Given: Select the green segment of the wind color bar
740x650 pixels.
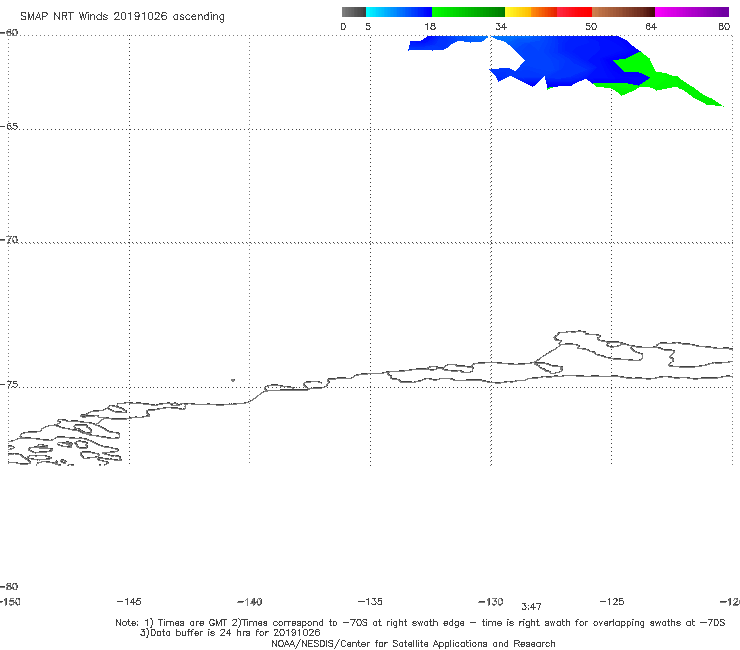Looking at the screenshot, I should (468, 12).
